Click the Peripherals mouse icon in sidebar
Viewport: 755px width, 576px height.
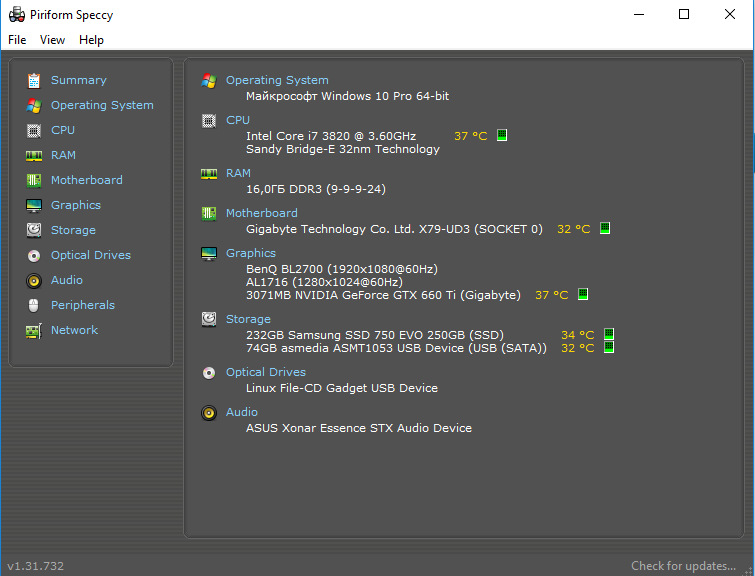34,305
